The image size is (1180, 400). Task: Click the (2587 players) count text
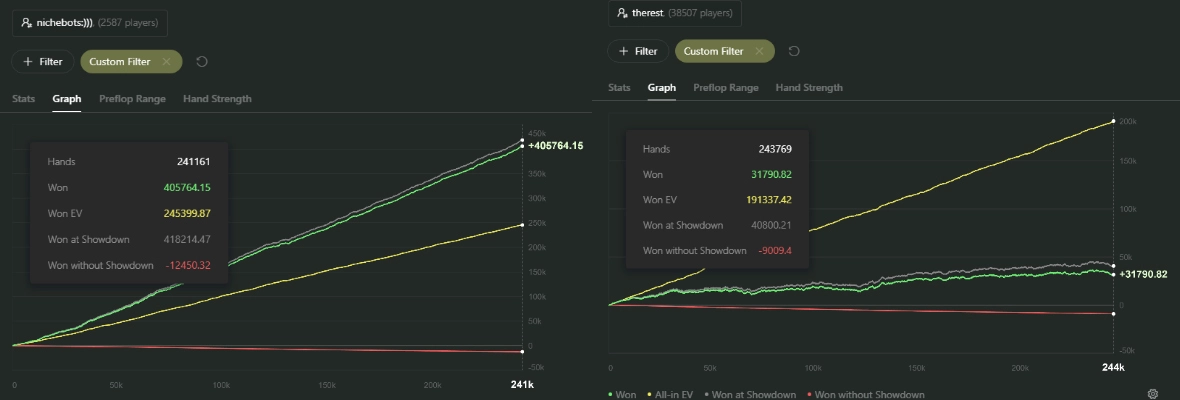coord(128,23)
